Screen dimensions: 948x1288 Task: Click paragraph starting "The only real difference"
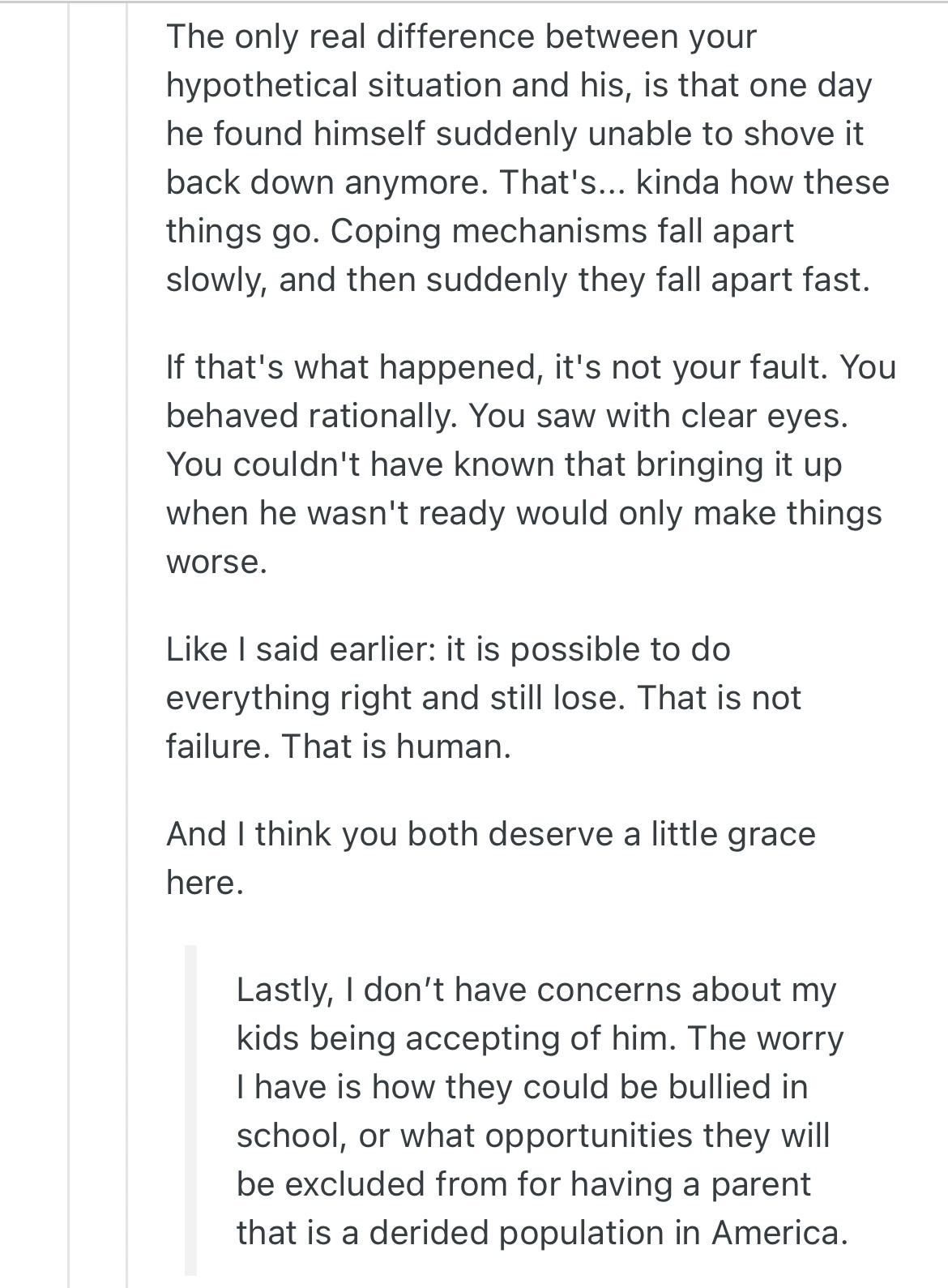point(519,158)
